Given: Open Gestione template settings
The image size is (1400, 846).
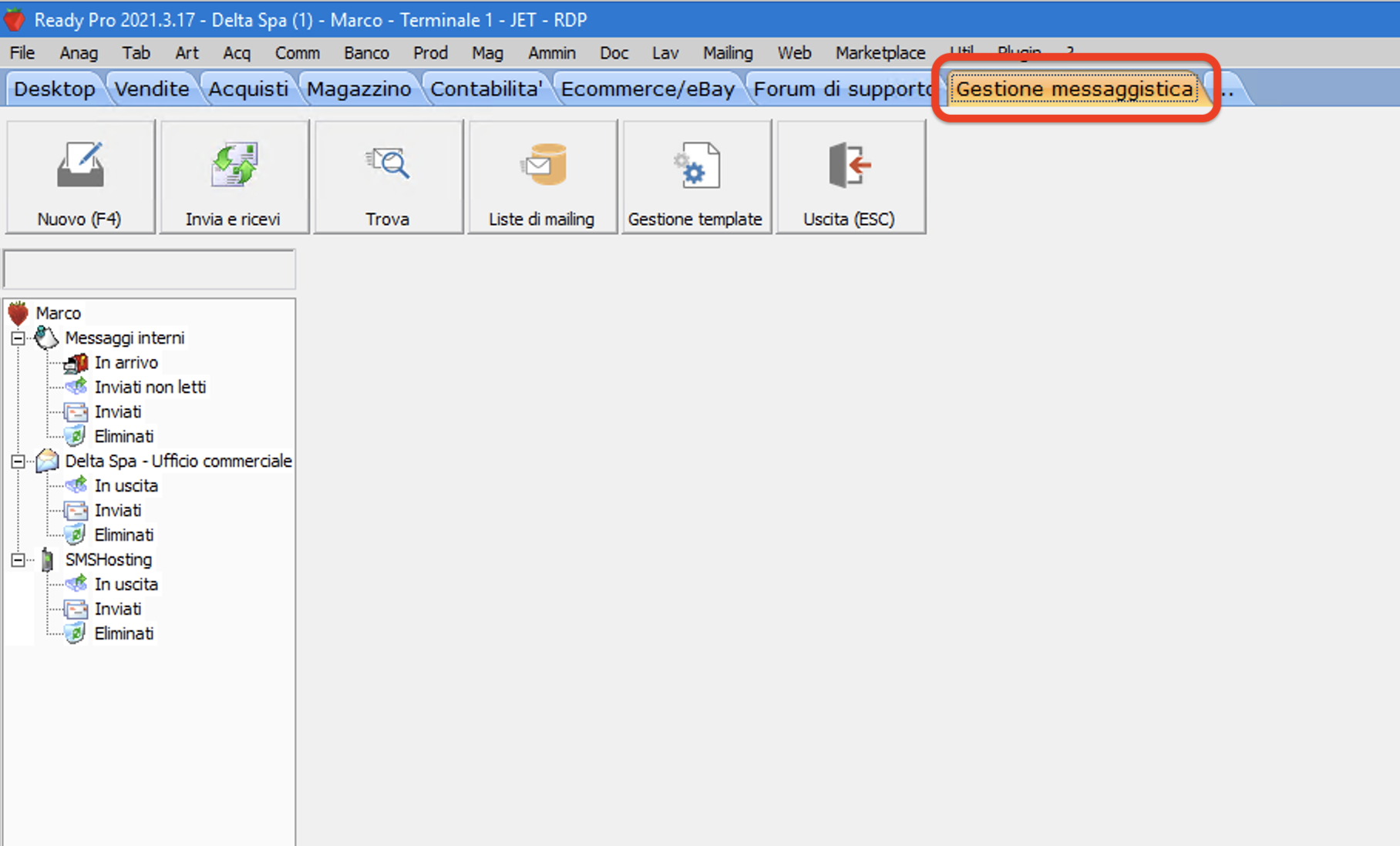Looking at the screenshot, I should click(x=697, y=176).
